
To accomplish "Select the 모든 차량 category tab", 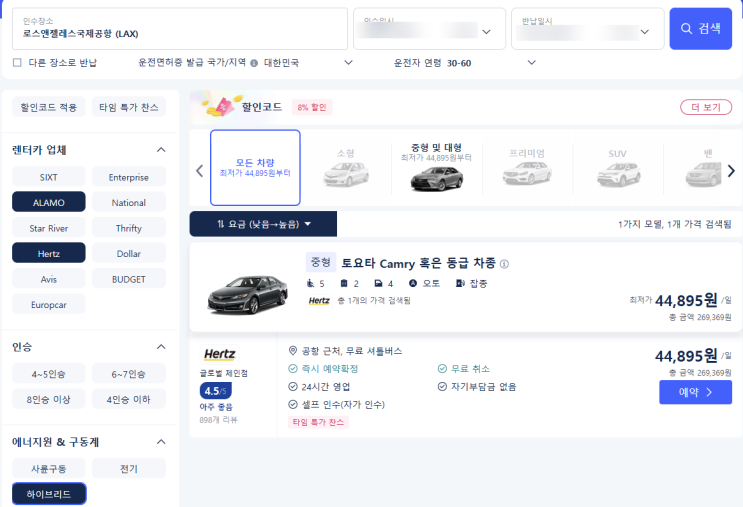I will pos(255,168).
